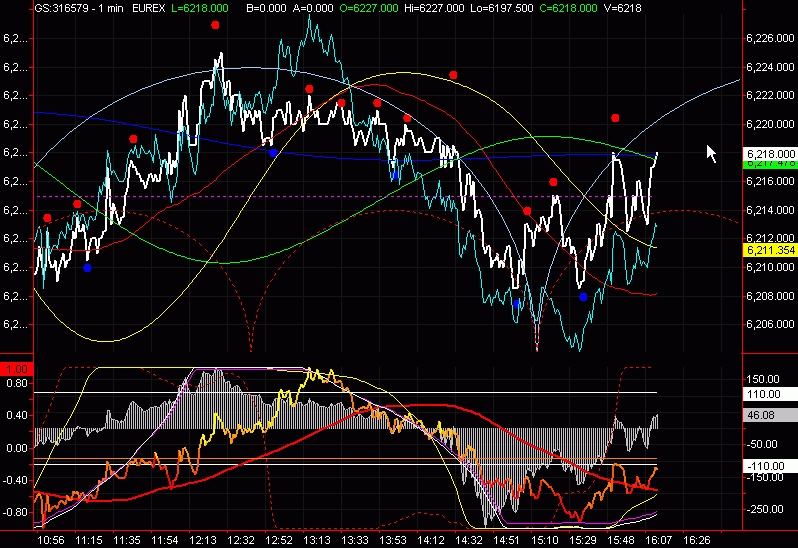Click the 6,222.000 price axis label
798x548 pixels.
770,95
